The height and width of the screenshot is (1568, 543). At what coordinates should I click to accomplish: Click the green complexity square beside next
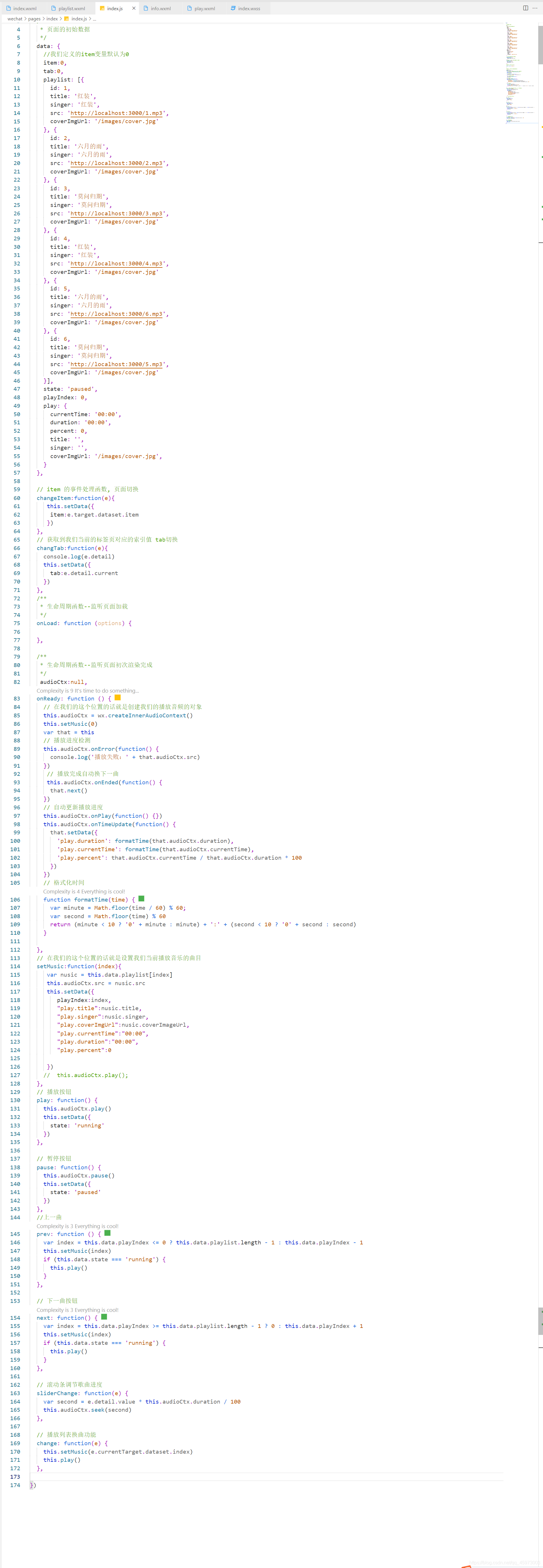pos(104,1317)
